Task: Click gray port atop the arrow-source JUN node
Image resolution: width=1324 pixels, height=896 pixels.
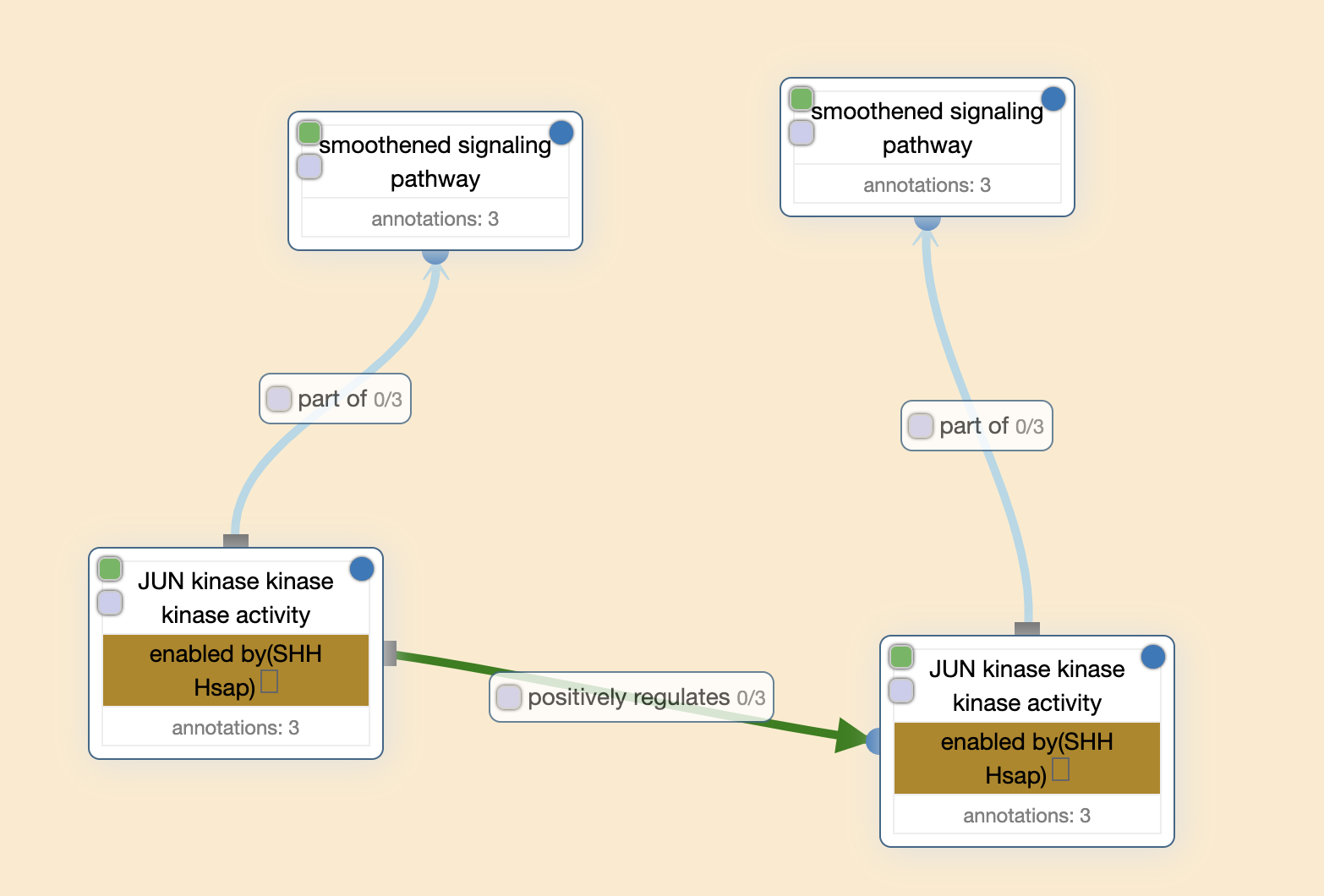Action: [x=236, y=541]
